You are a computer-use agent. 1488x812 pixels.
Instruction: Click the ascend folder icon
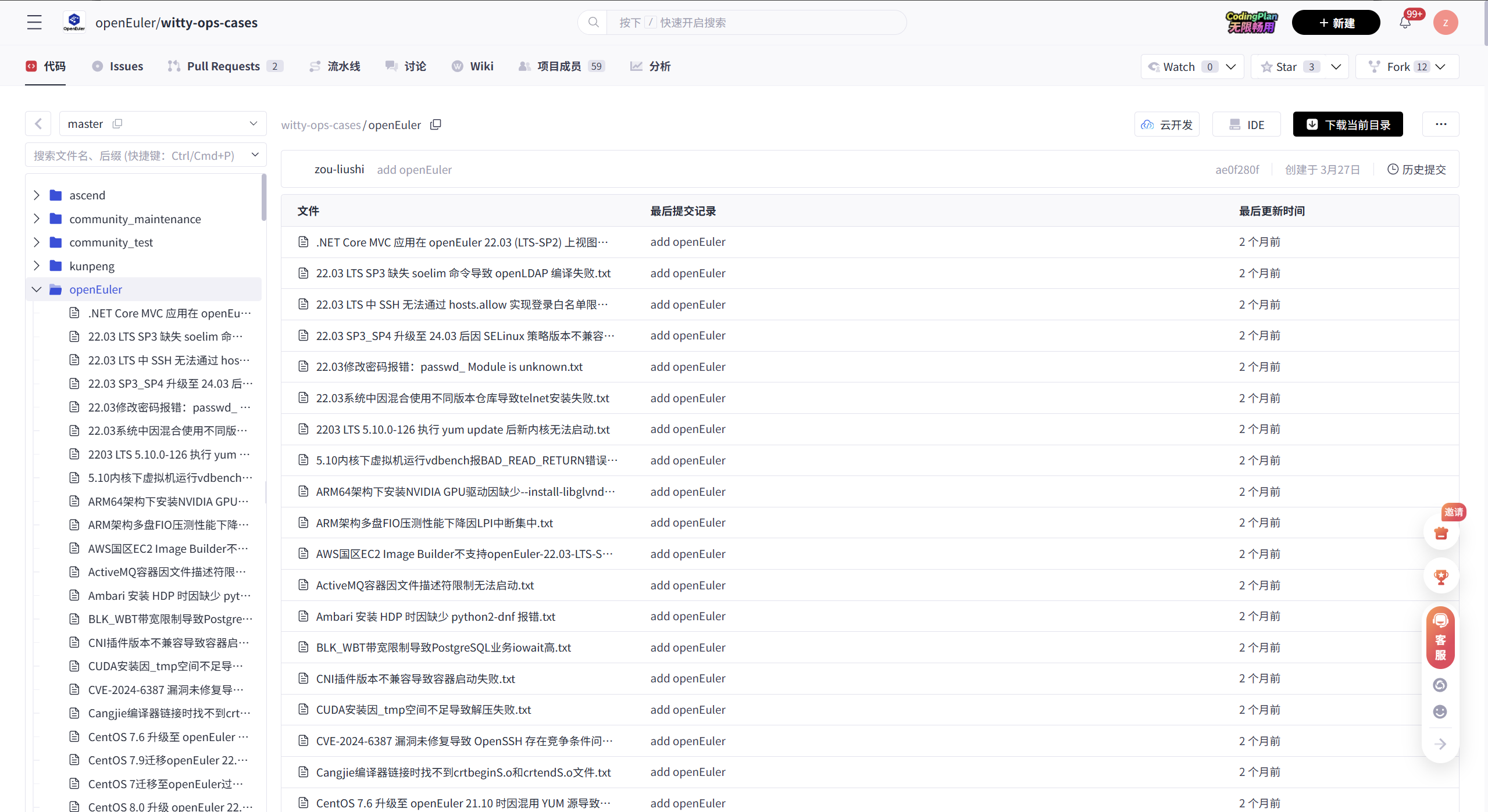56,195
